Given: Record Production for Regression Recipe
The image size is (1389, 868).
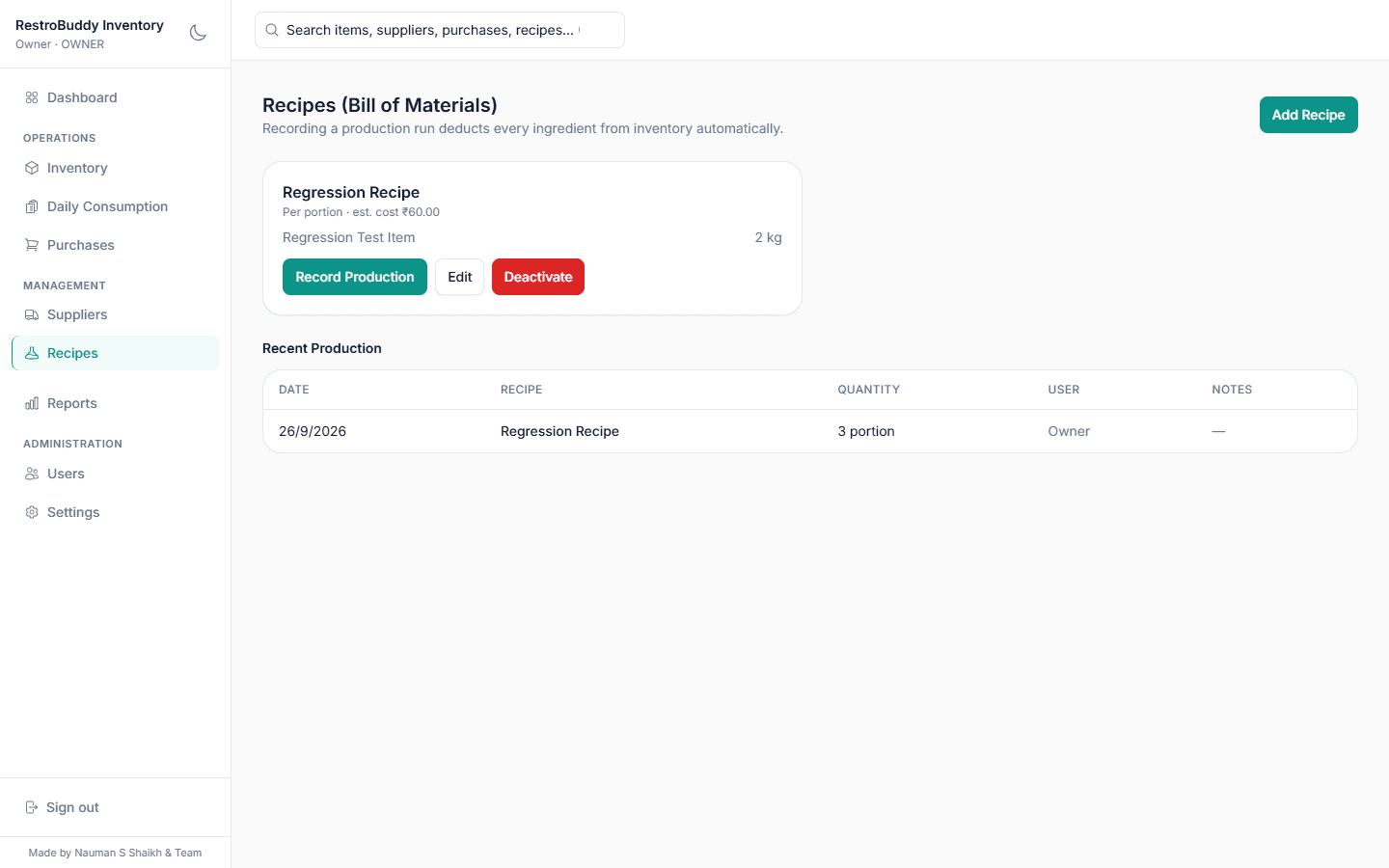Looking at the screenshot, I should 355,277.
